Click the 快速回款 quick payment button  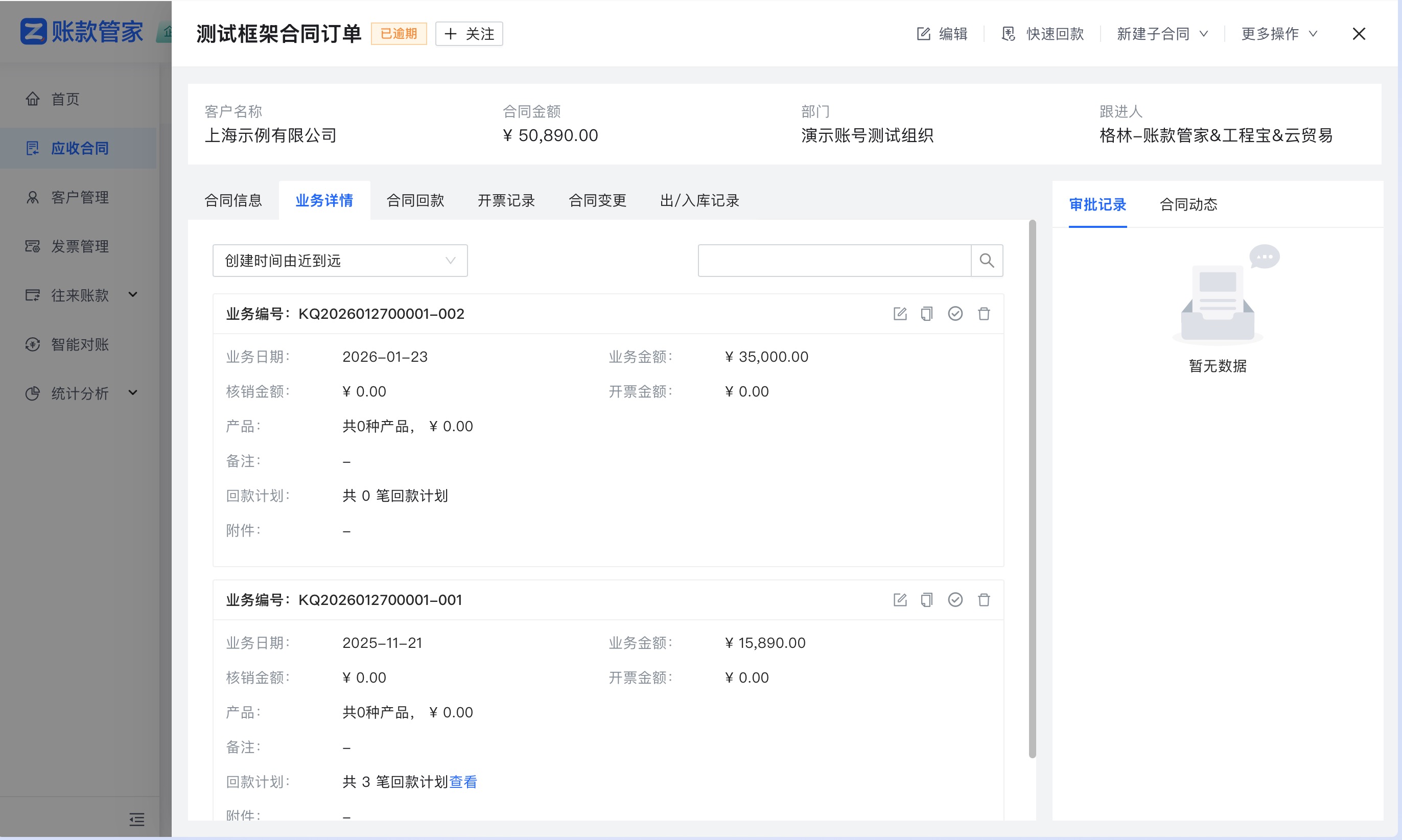[x=1043, y=34]
